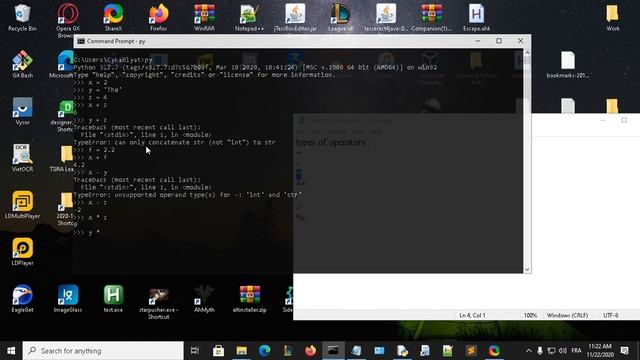Image resolution: width=640 pixels, height=360 pixels.
Task: Click the 'Search for anything' box
Action: (103, 351)
